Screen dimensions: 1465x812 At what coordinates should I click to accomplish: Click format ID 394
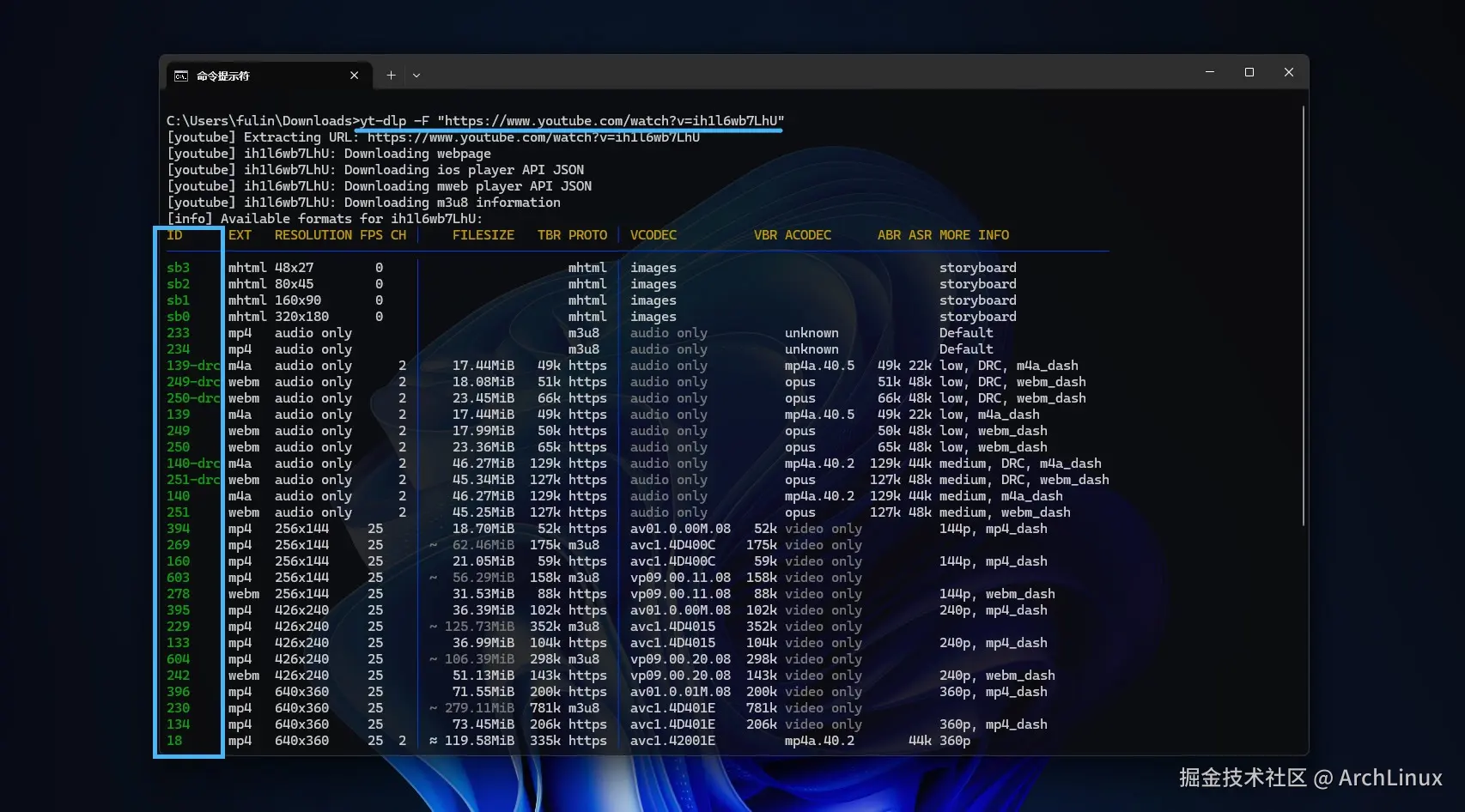coord(178,529)
